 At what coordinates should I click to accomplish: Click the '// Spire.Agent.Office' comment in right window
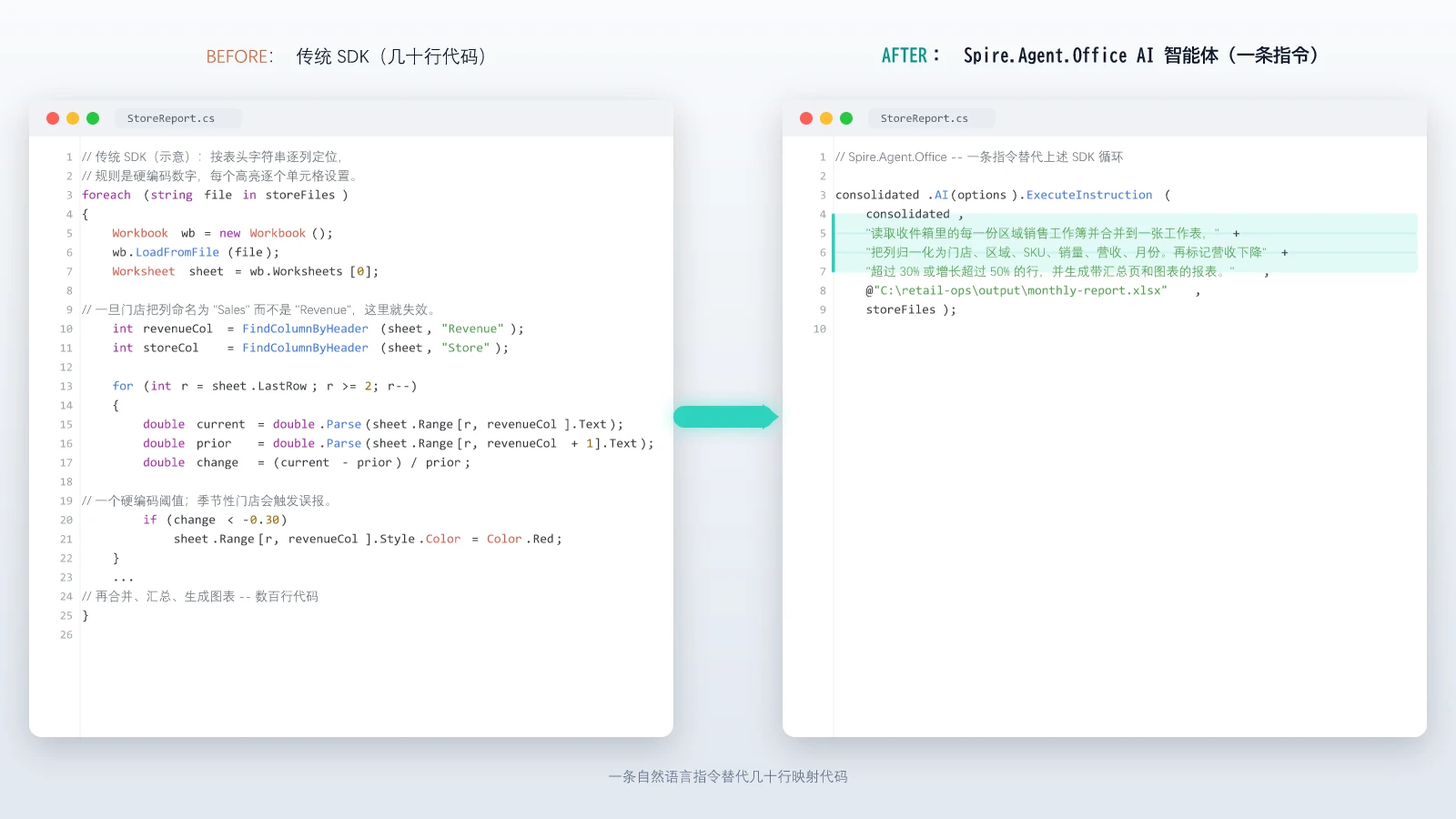pos(979,157)
